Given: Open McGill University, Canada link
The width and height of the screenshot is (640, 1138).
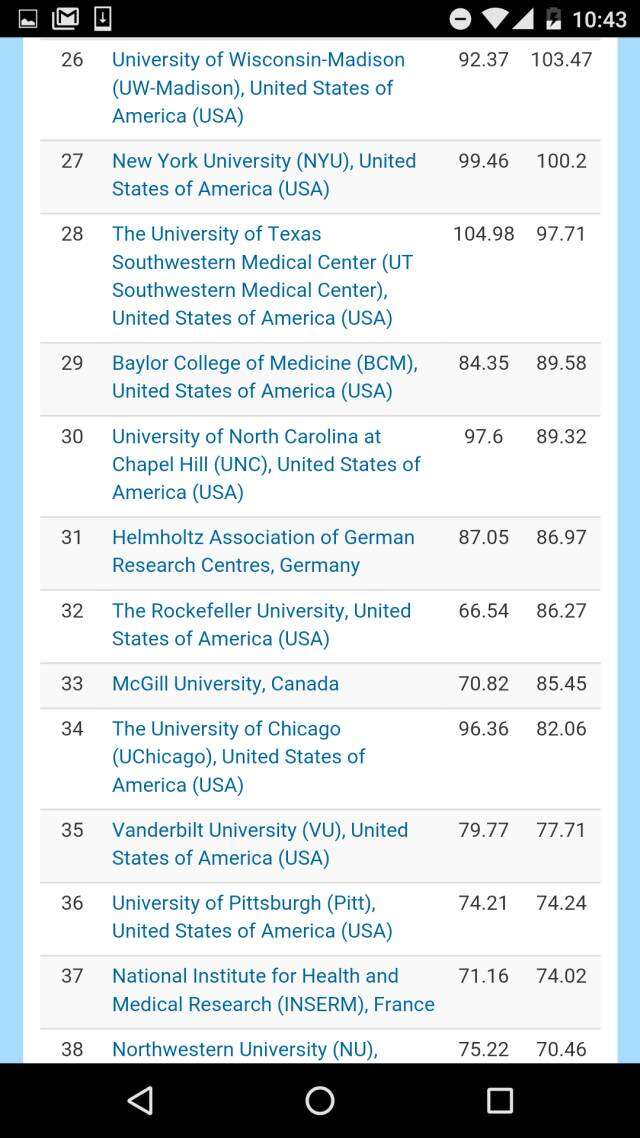Looking at the screenshot, I should tap(225, 684).
